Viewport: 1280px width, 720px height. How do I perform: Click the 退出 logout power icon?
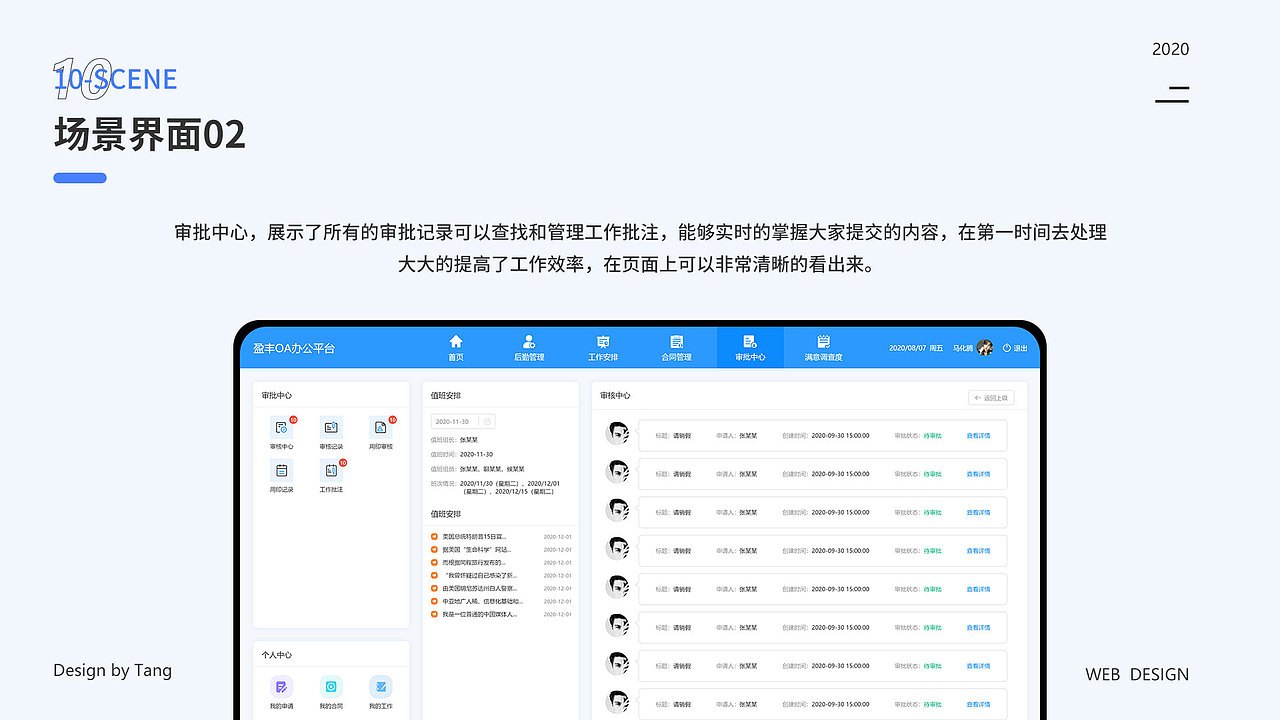1005,348
